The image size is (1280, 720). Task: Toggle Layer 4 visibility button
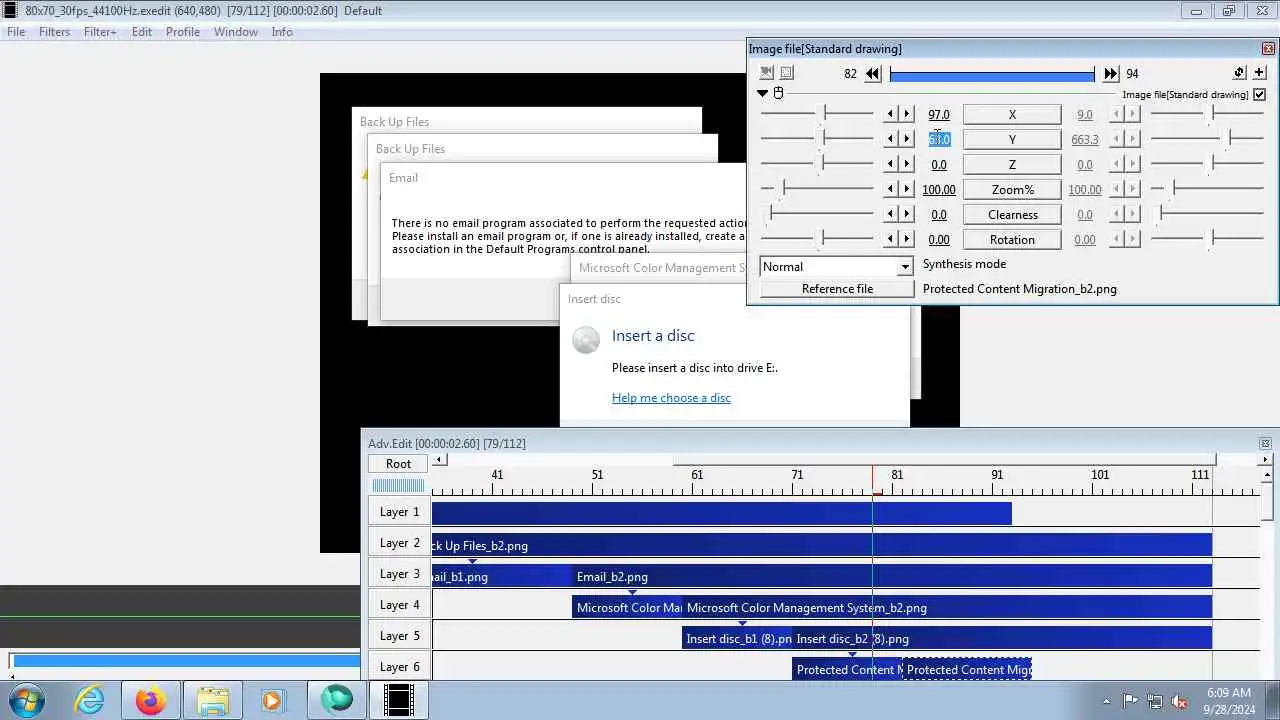(x=399, y=605)
